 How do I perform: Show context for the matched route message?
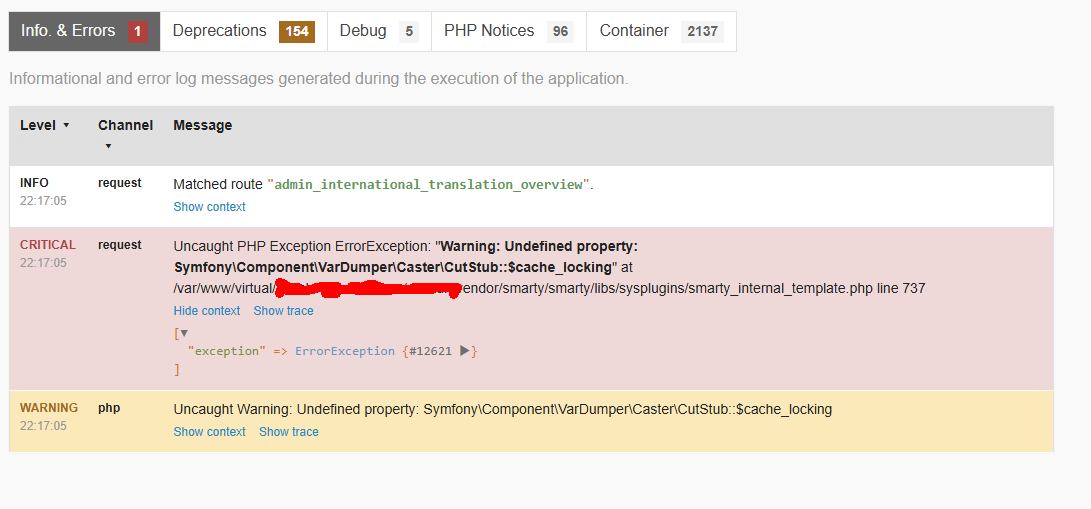[209, 207]
